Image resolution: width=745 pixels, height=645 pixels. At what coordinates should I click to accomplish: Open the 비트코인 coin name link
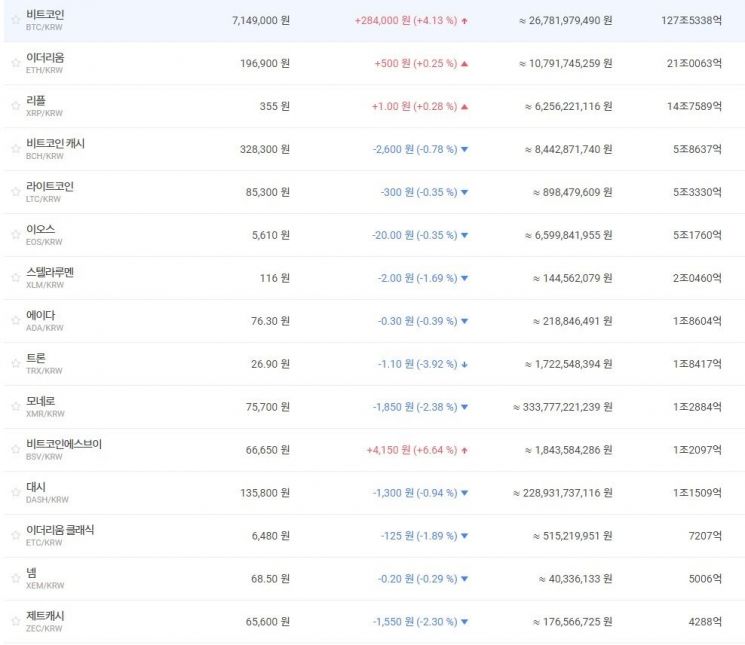tap(45, 14)
